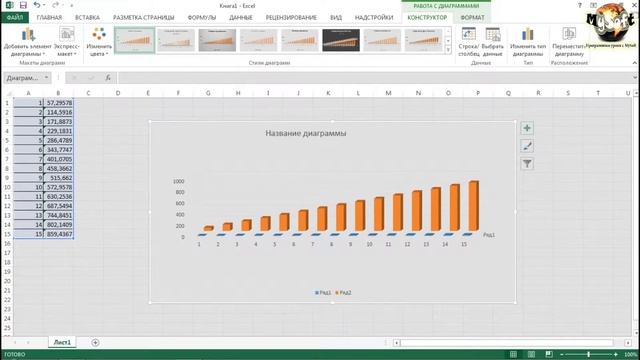The height and width of the screenshot is (360, 640).
Task: Open Quick Layout (Экспресс-макет) dropdown
Action: point(67,42)
